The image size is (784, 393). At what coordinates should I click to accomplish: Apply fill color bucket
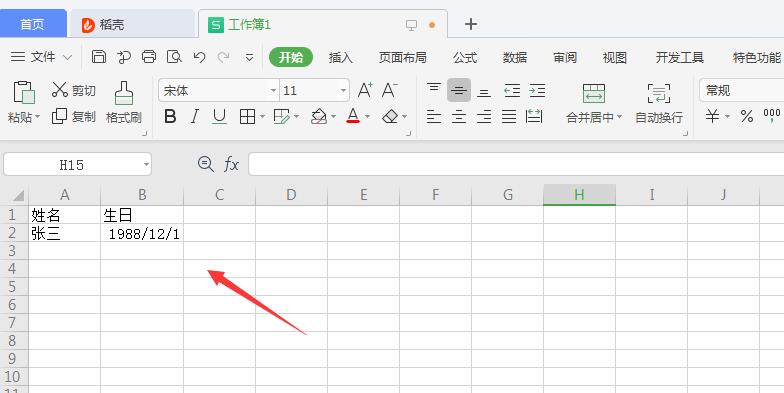(318, 117)
